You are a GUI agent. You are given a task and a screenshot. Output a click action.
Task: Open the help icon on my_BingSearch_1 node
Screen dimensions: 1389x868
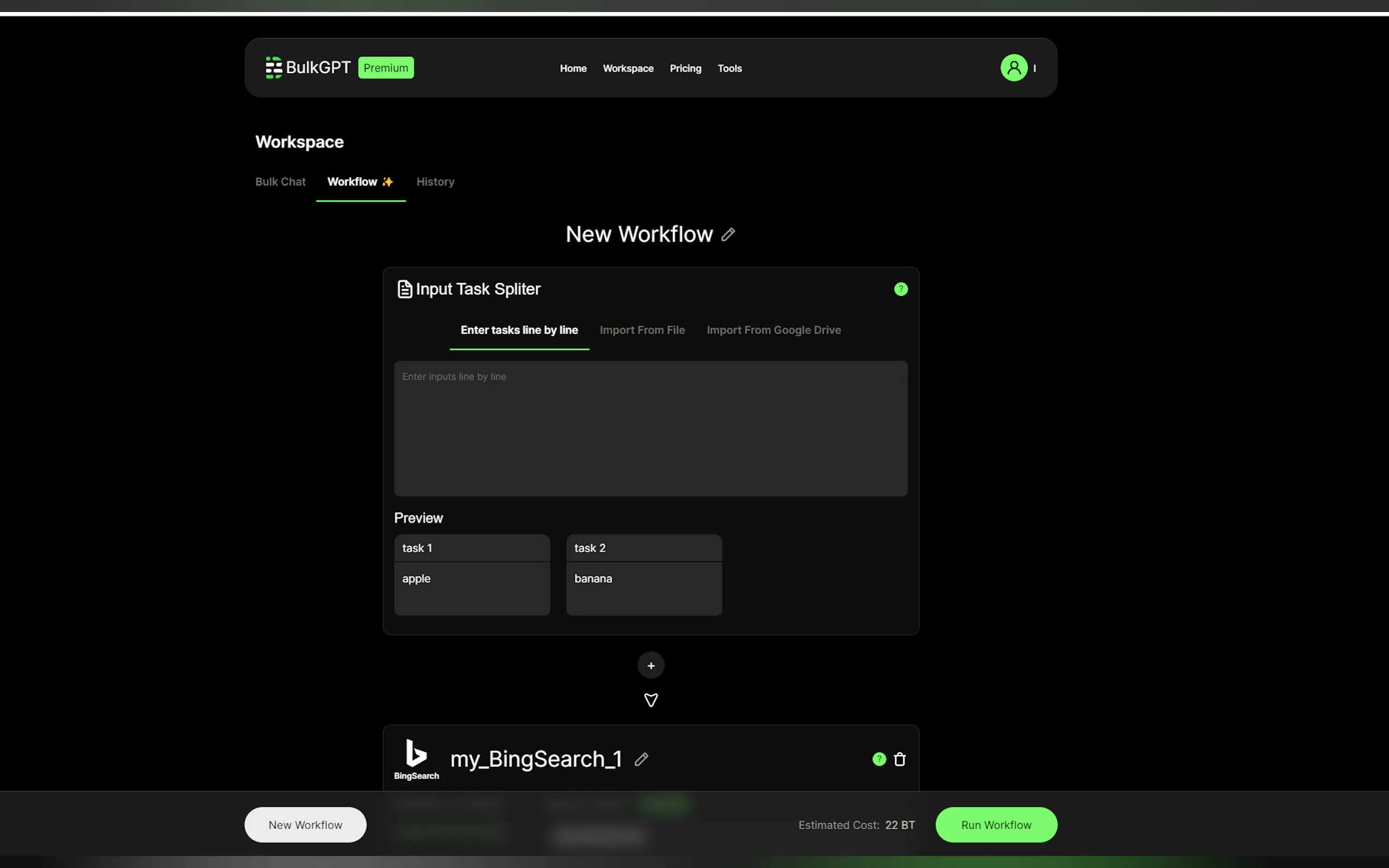pos(878,759)
